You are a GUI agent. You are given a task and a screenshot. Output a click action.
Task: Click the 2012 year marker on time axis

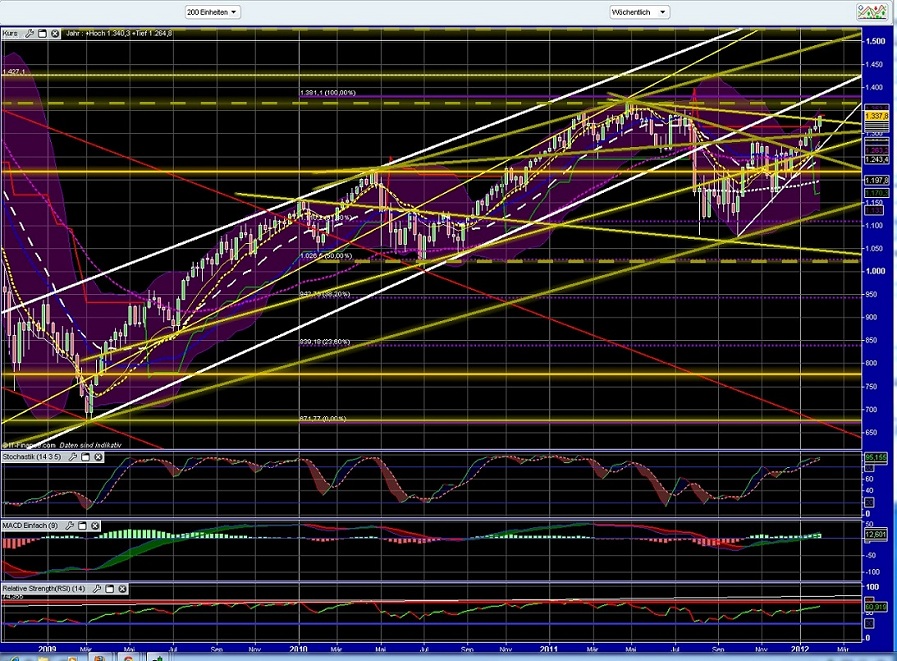coord(800,649)
